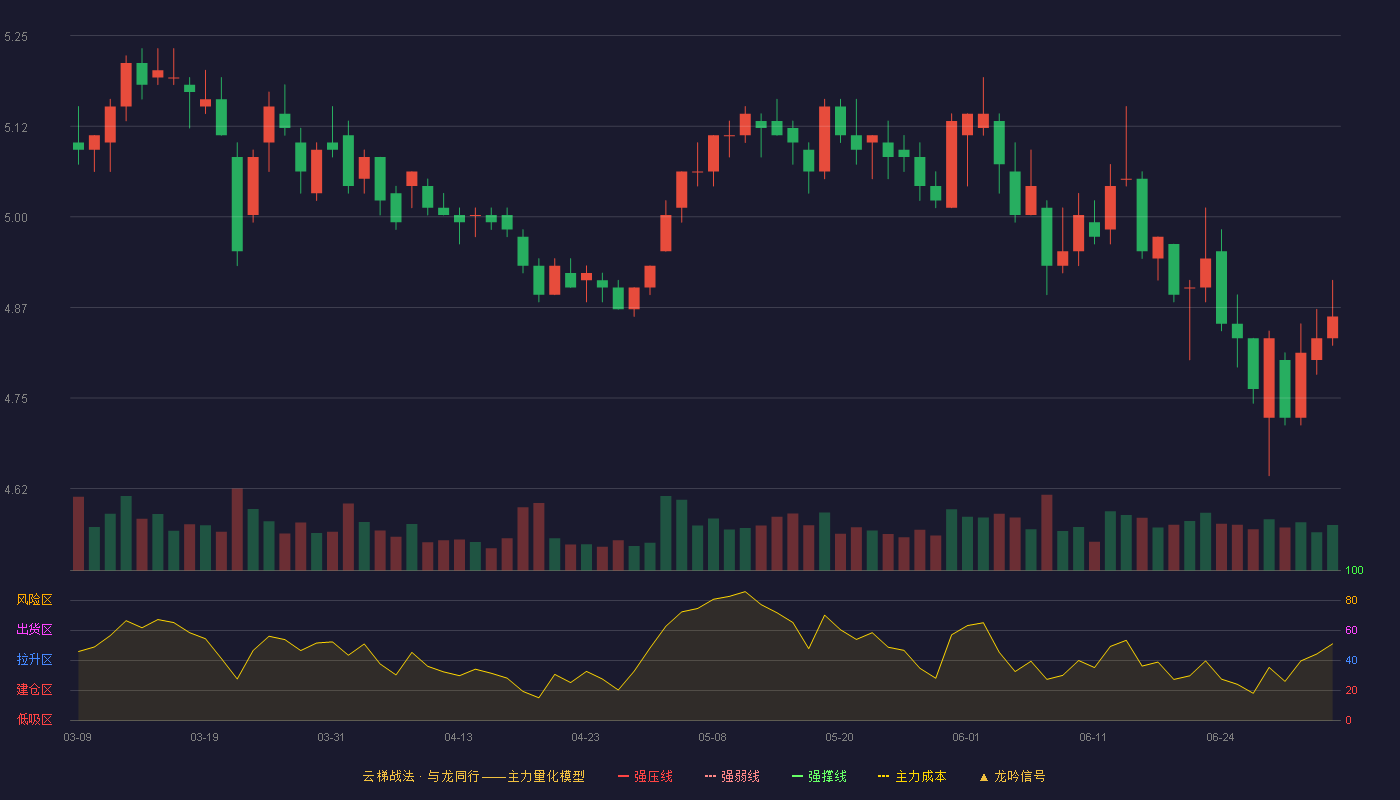Click the red 0 indicator scale value
Screen dimensions: 1400x800
1348,720
